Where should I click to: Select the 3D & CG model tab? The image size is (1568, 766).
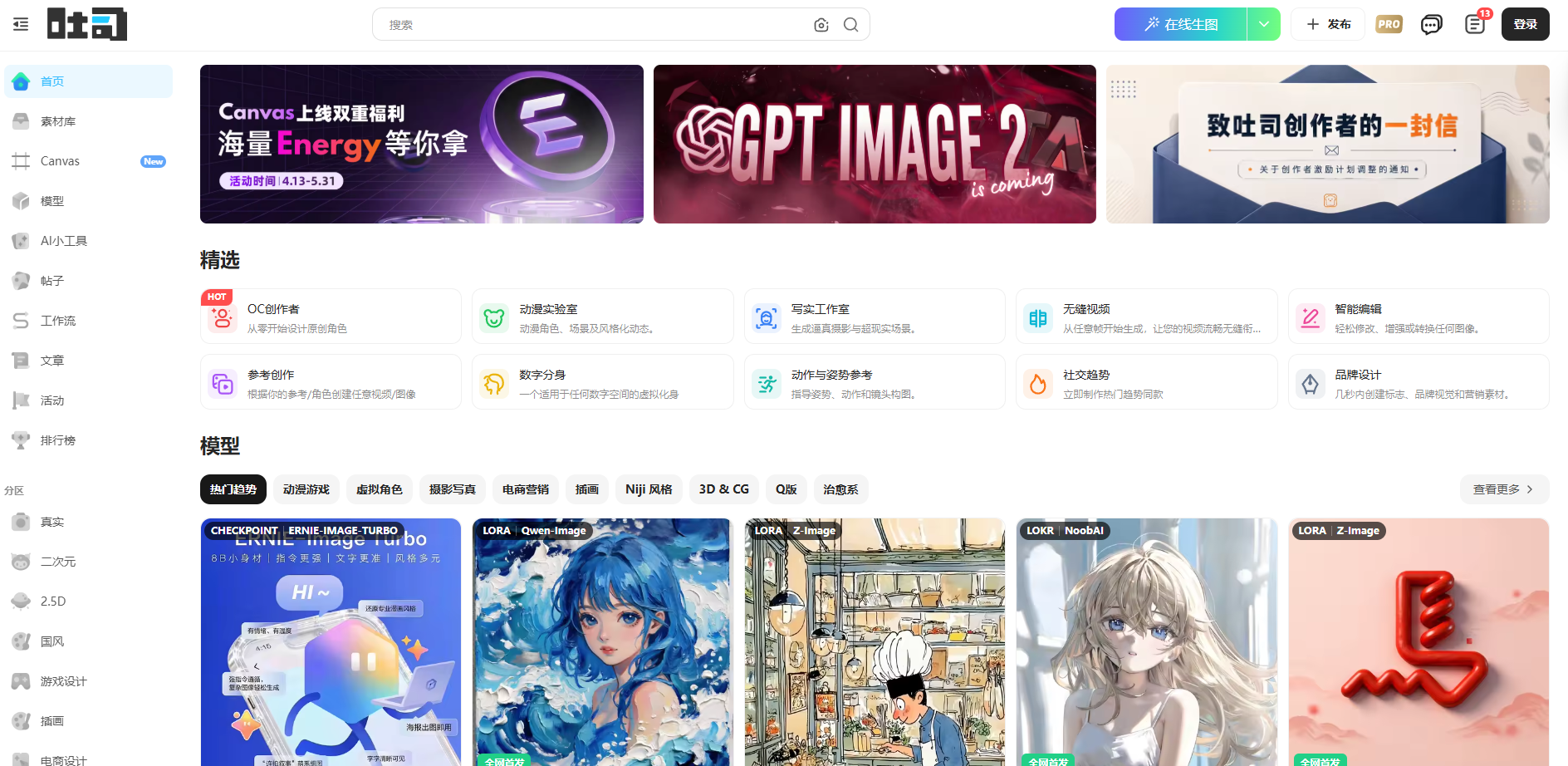tap(724, 489)
